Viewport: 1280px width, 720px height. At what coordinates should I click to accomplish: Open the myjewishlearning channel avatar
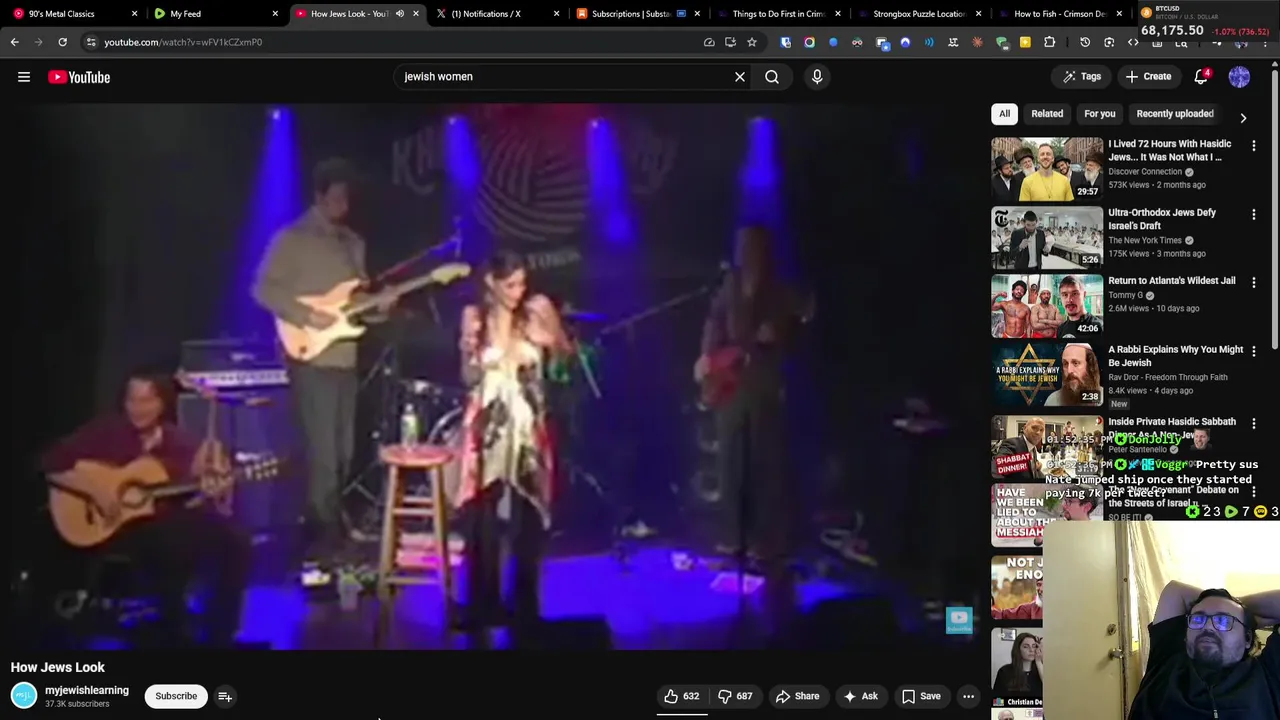coord(24,696)
